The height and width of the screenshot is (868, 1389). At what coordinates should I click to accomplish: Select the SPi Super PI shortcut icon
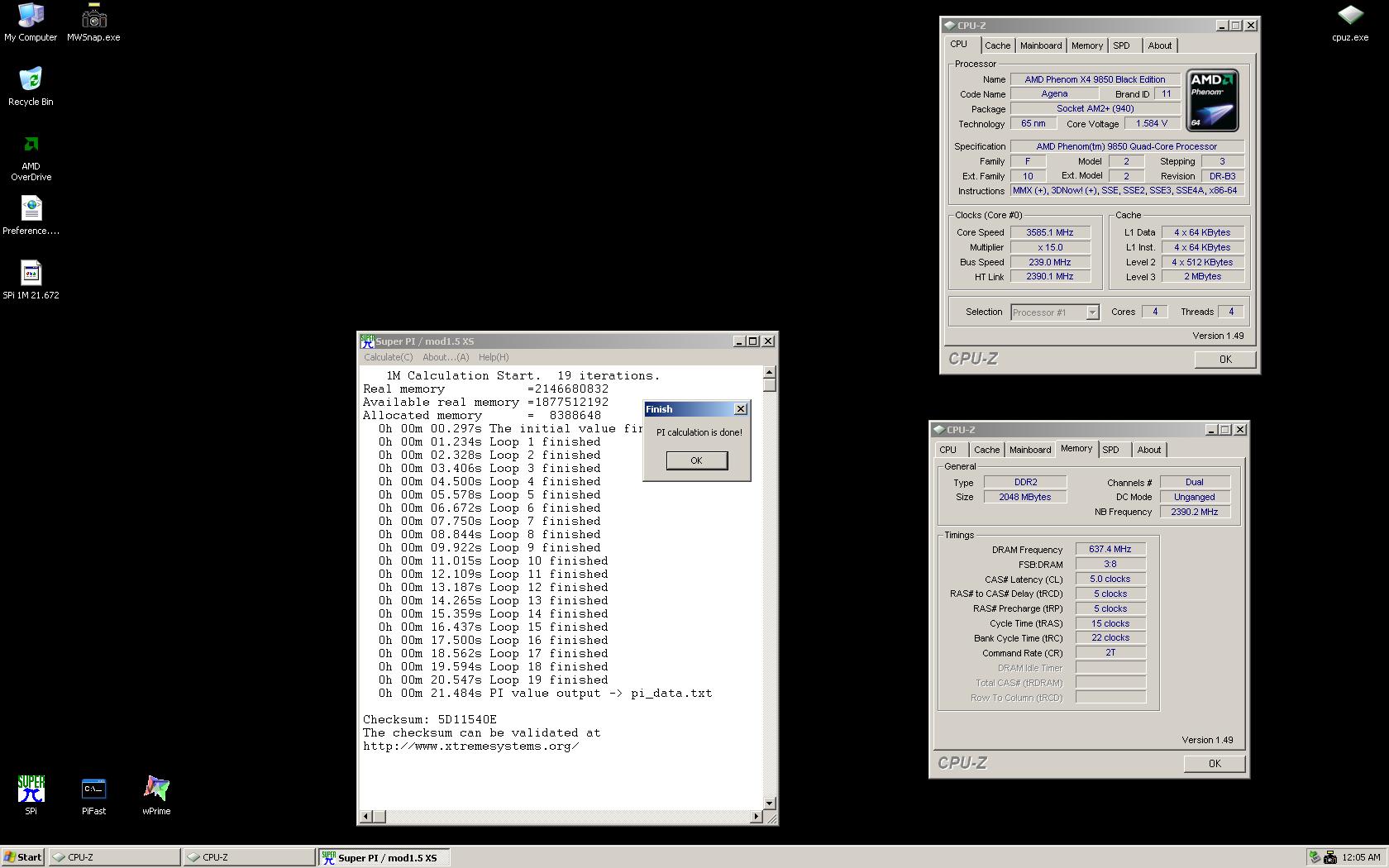pyautogui.click(x=31, y=795)
